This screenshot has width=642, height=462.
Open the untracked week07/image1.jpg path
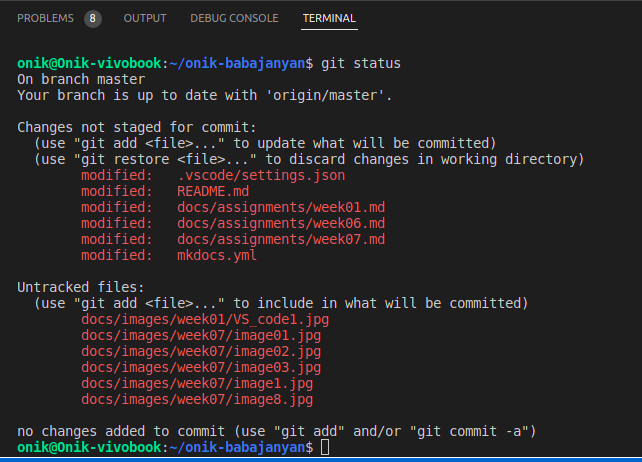[x=197, y=383]
